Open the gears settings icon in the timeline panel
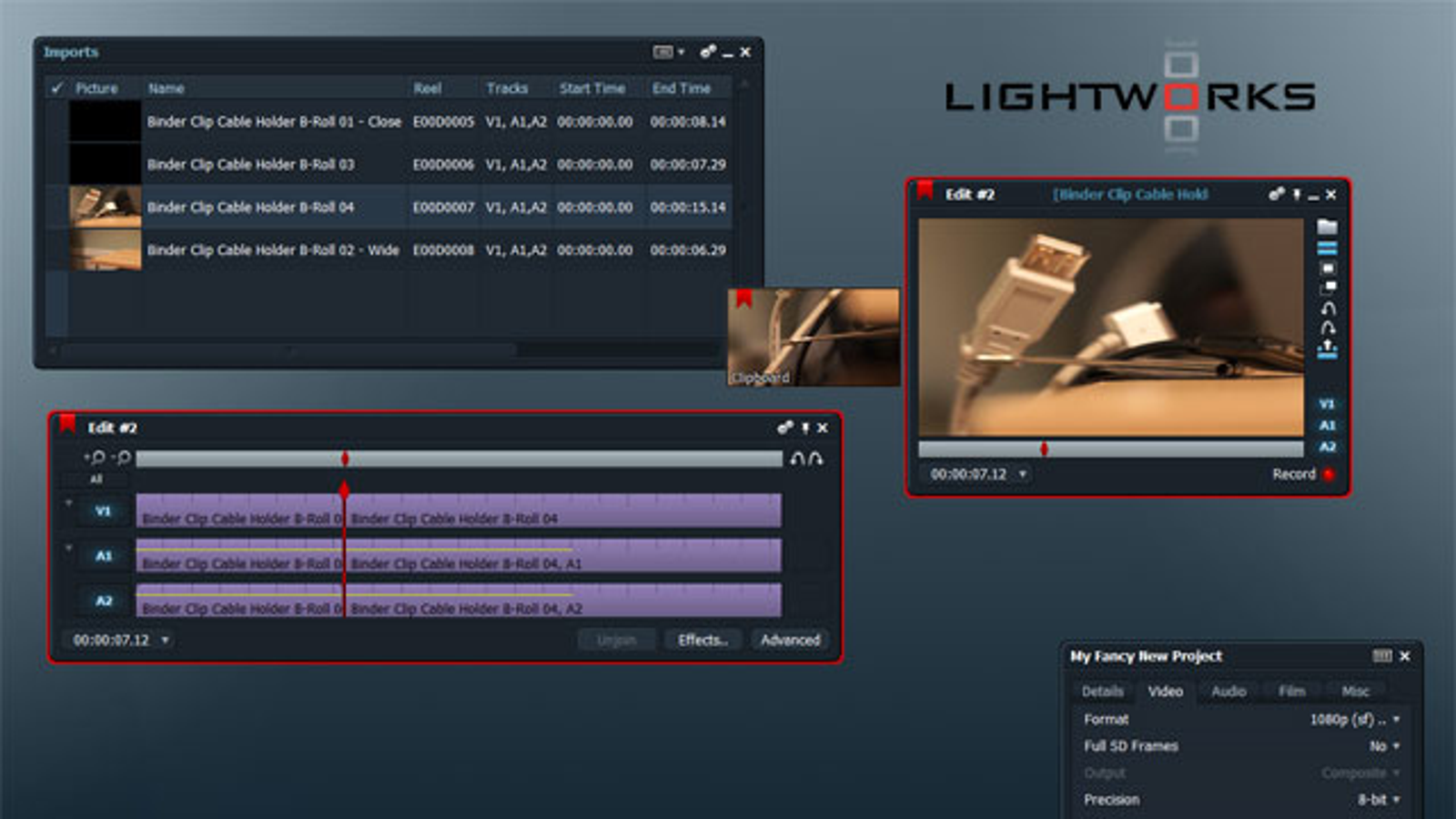 784,427
